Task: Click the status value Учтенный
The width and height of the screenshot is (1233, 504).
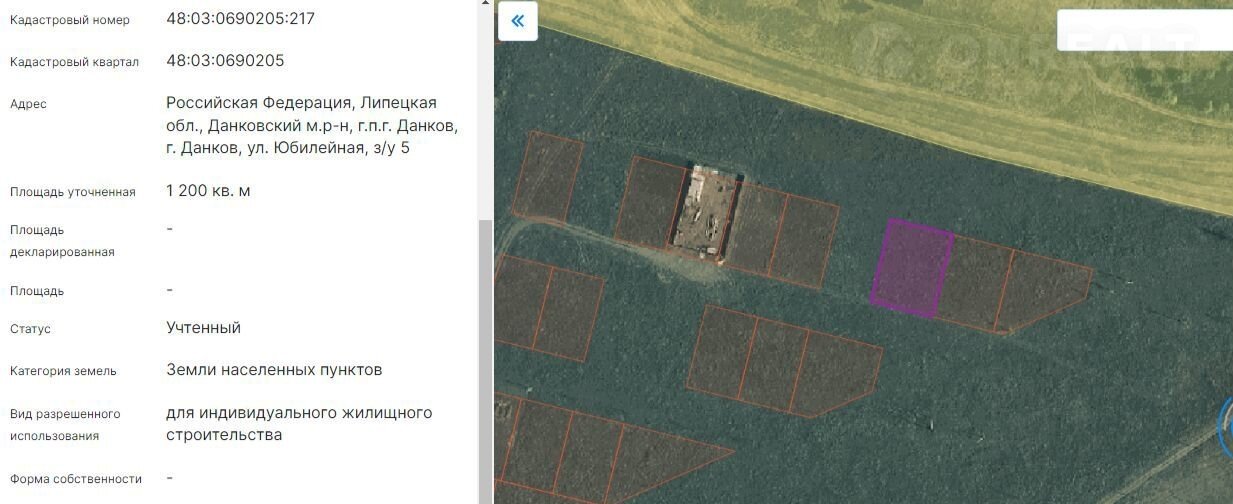Action: [203, 328]
